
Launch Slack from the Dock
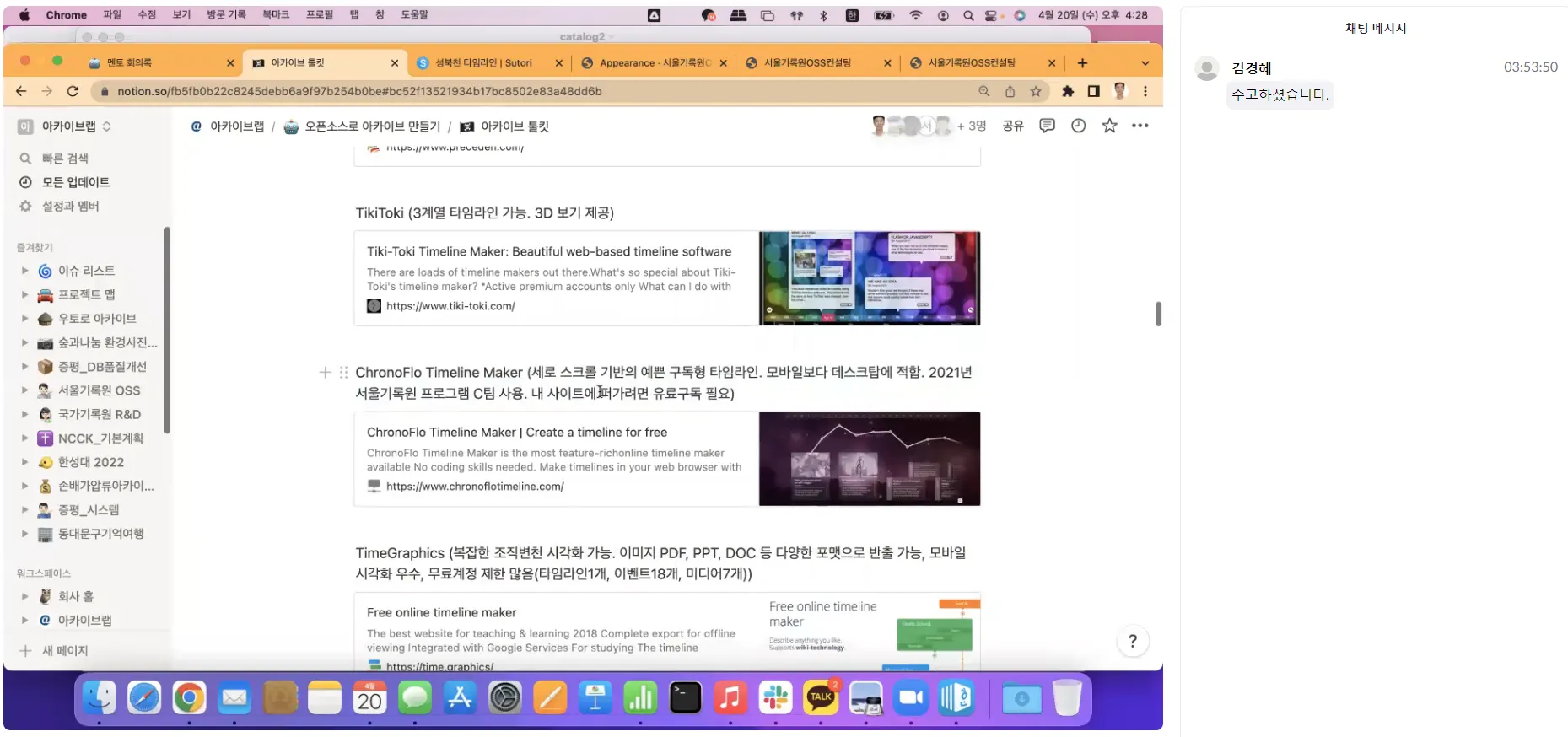pyautogui.click(x=775, y=697)
